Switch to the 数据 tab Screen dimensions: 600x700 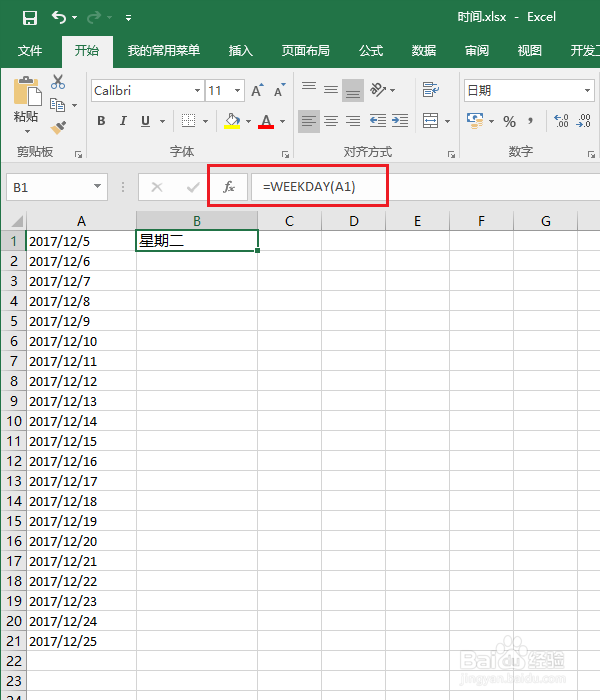point(424,51)
